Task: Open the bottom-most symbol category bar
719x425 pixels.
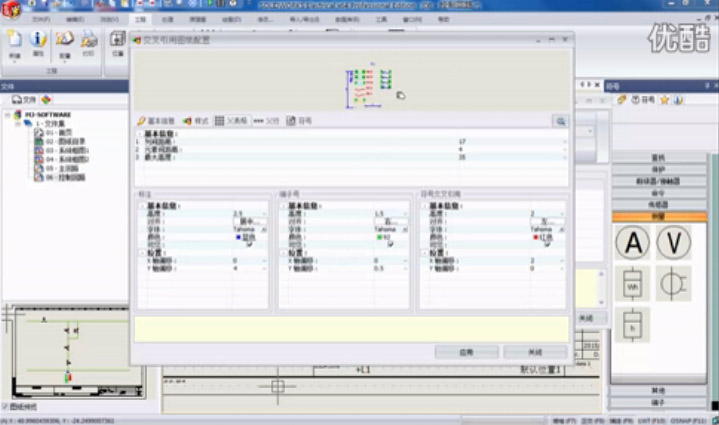Action: (x=658, y=403)
